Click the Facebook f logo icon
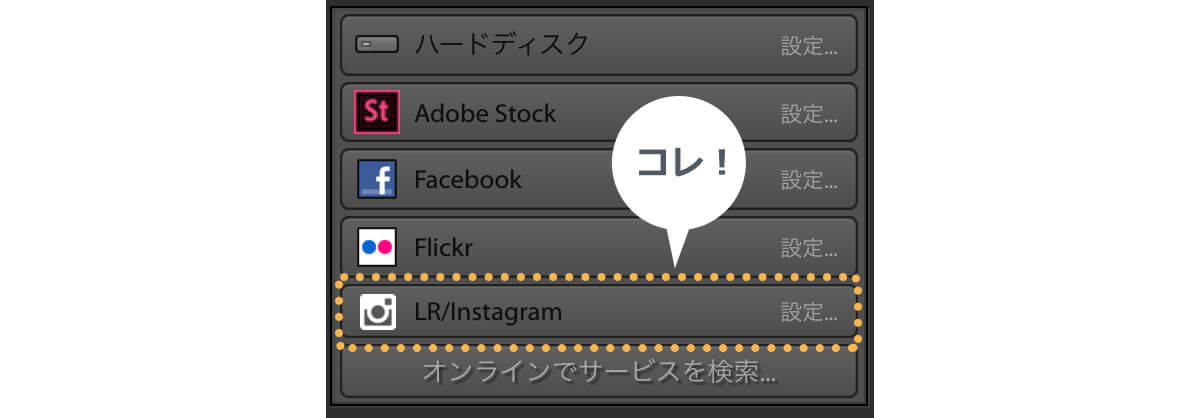This screenshot has width=1200, height=418. click(x=377, y=179)
